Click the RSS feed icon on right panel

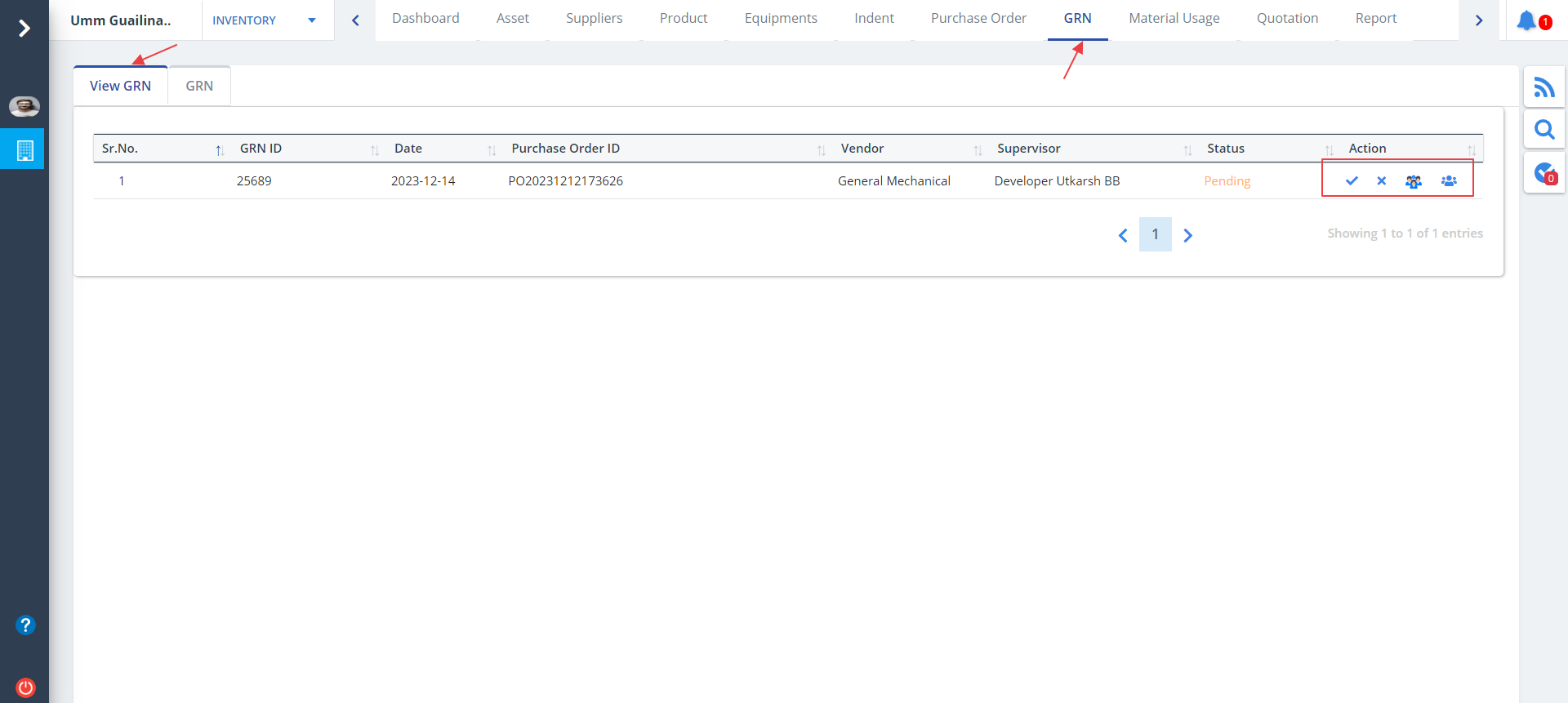tap(1543, 87)
